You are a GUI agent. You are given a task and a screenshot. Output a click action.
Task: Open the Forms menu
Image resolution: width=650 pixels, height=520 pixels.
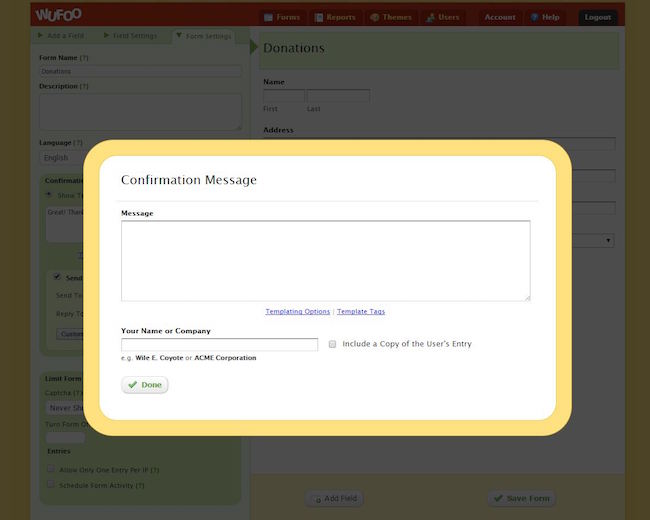(x=282, y=17)
